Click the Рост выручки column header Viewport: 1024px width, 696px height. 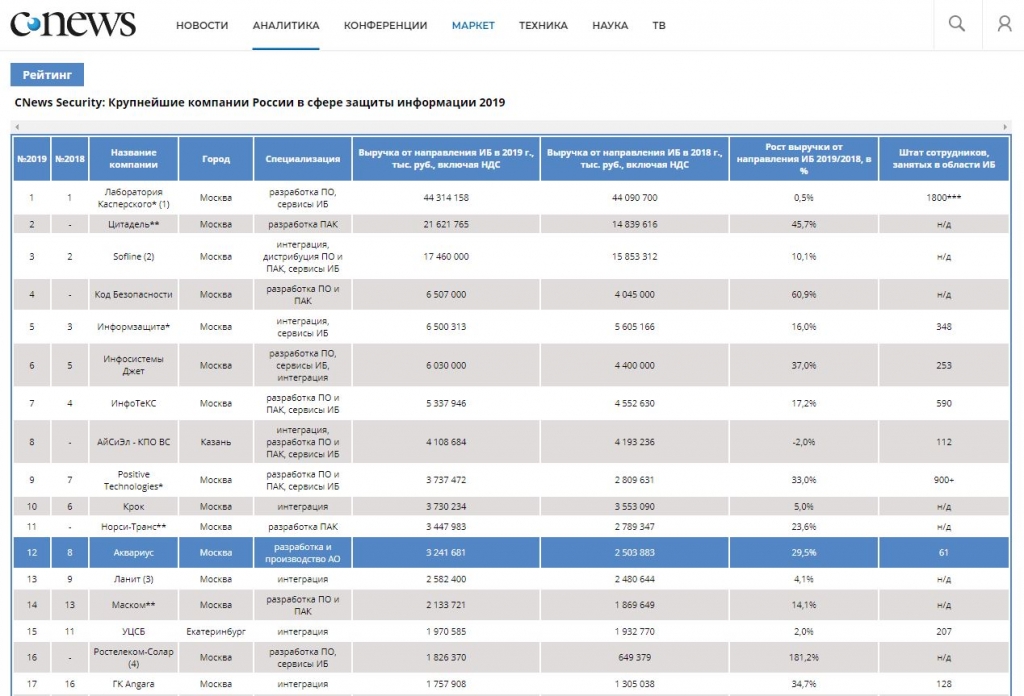pos(804,159)
